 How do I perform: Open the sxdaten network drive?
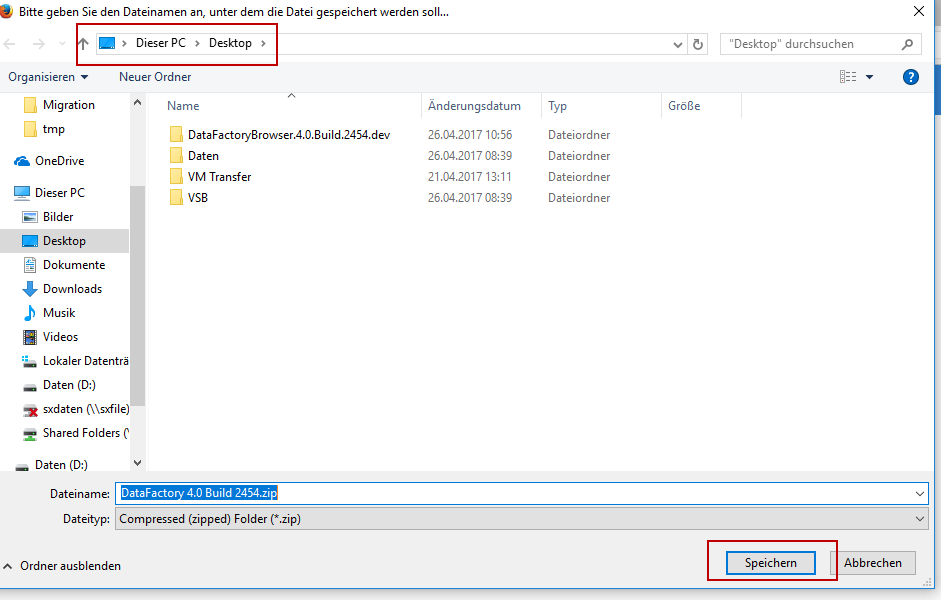click(85, 409)
